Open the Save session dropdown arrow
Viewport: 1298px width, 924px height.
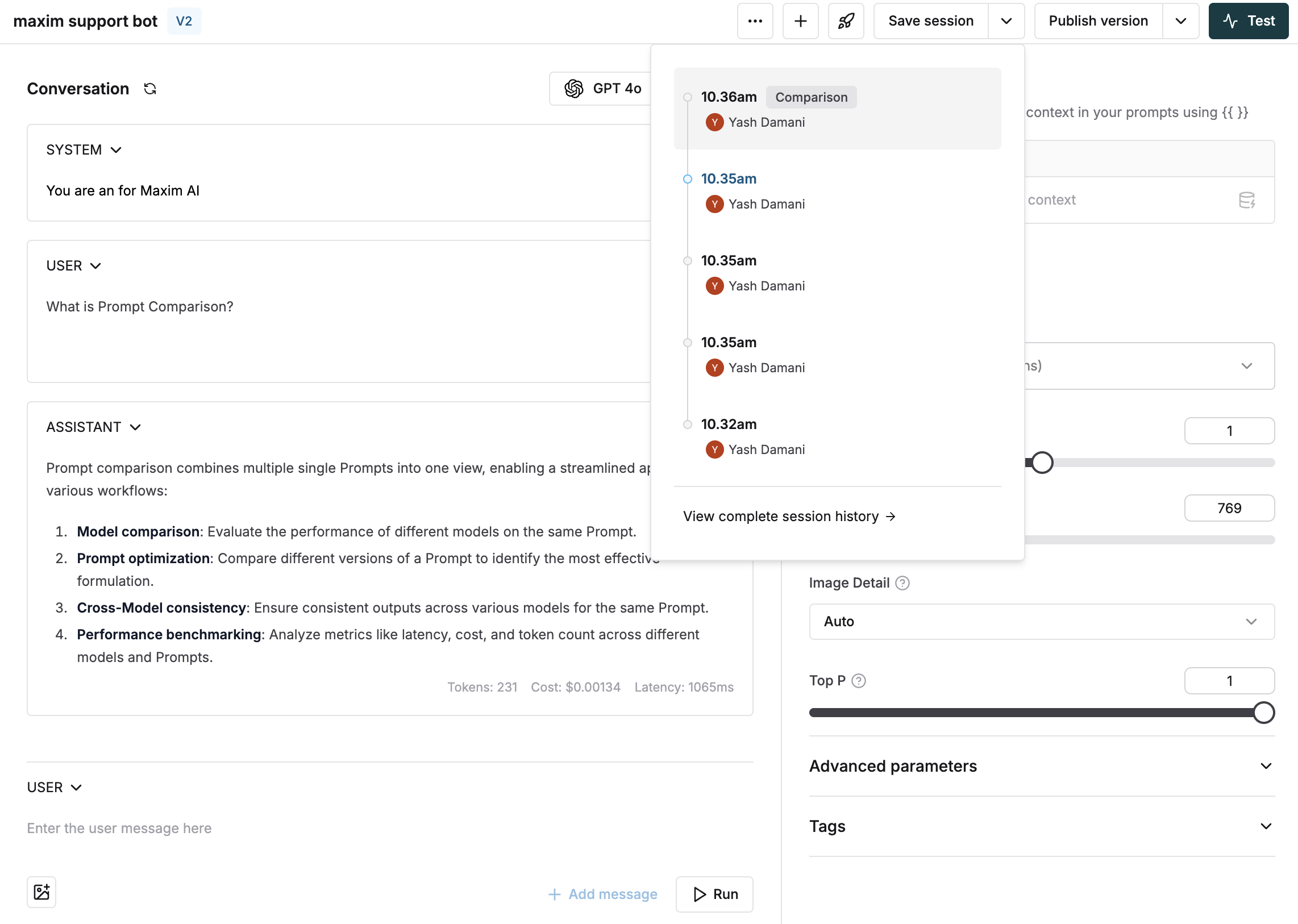pyautogui.click(x=1006, y=21)
